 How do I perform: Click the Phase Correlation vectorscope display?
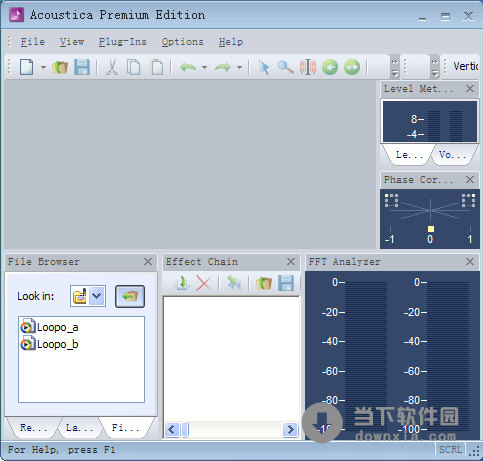pyautogui.click(x=430, y=219)
